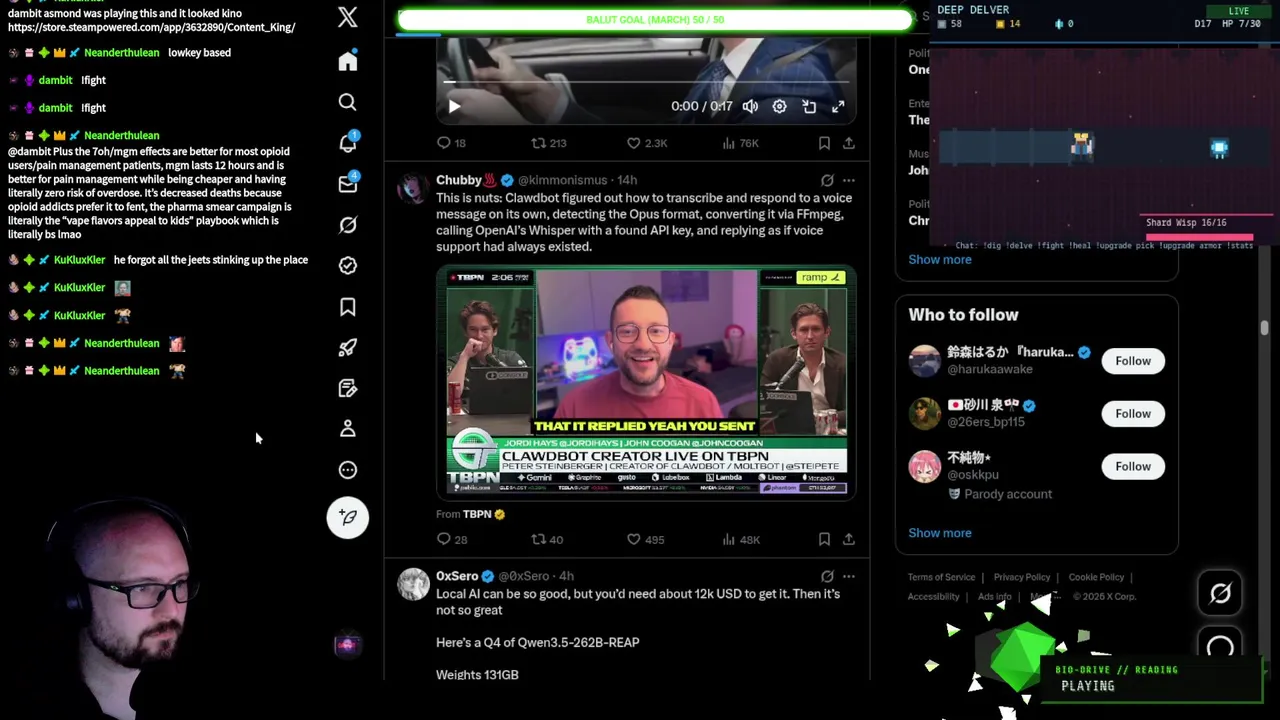Like Chubby's post with 495 likes
Viewport: 1280px width, 720px height.
tap(645, 539)
